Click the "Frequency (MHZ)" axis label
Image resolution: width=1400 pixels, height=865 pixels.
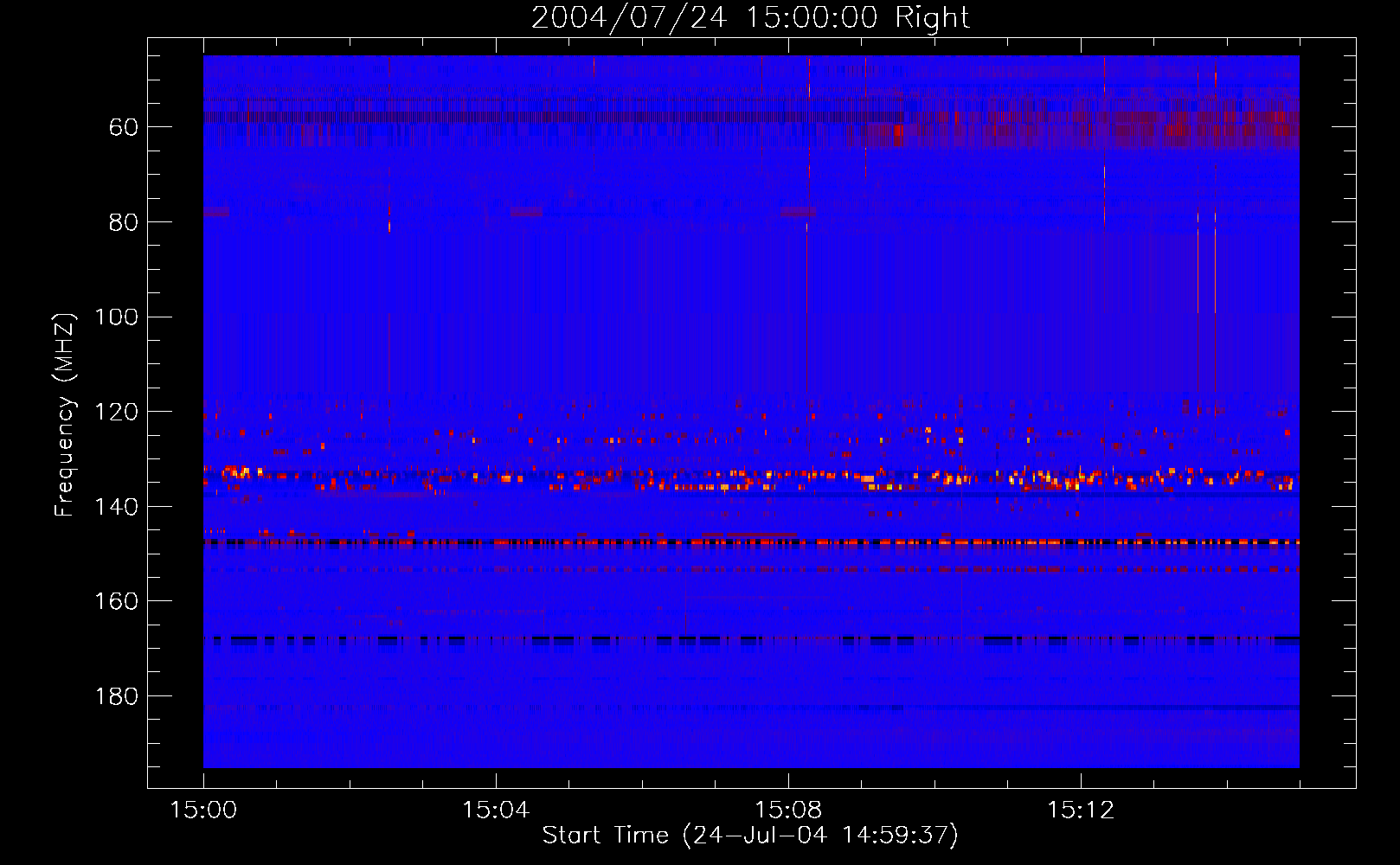tap(65, 415)
